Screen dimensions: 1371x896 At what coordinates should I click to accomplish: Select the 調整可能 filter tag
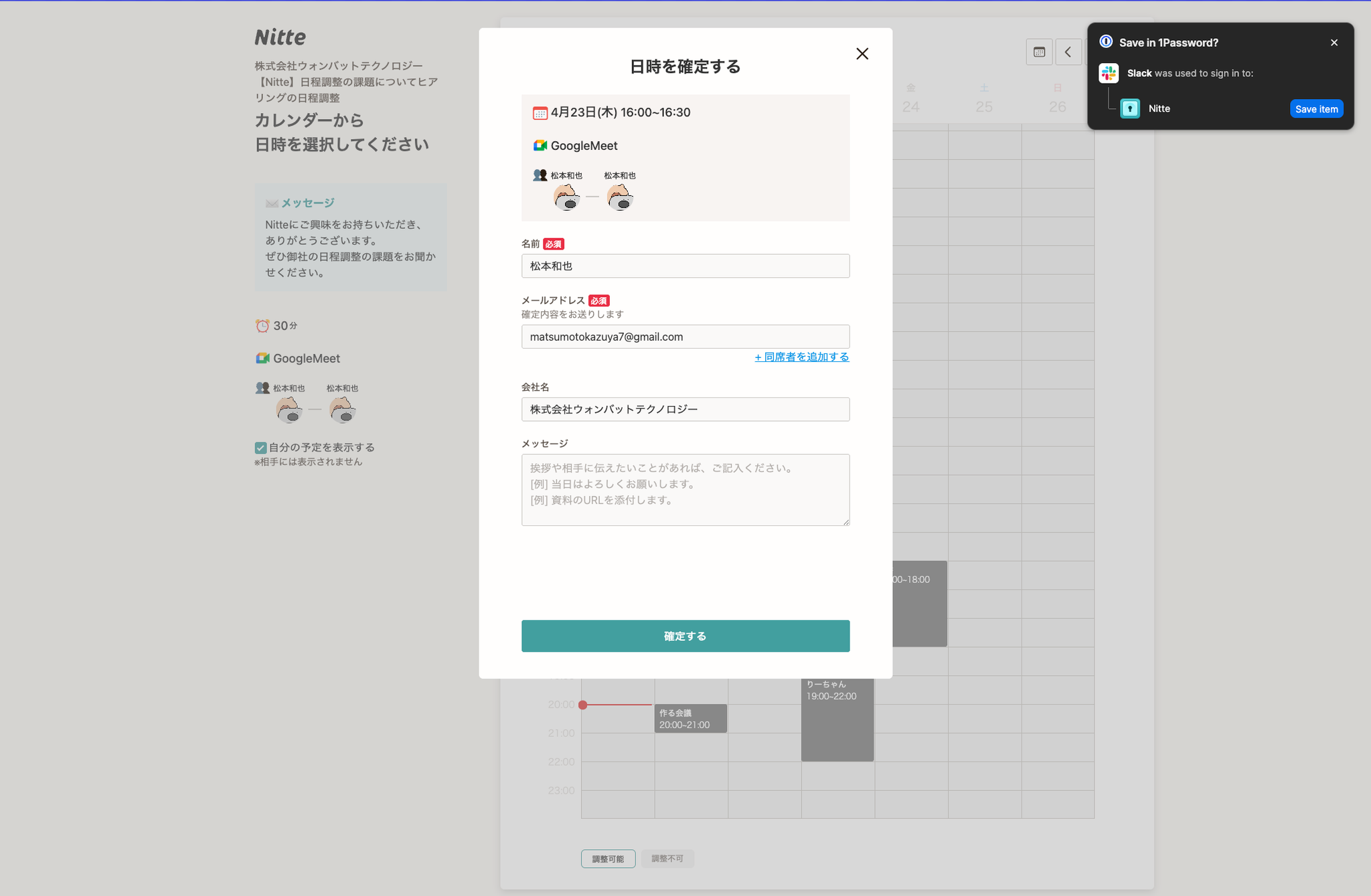pos(608,859)
